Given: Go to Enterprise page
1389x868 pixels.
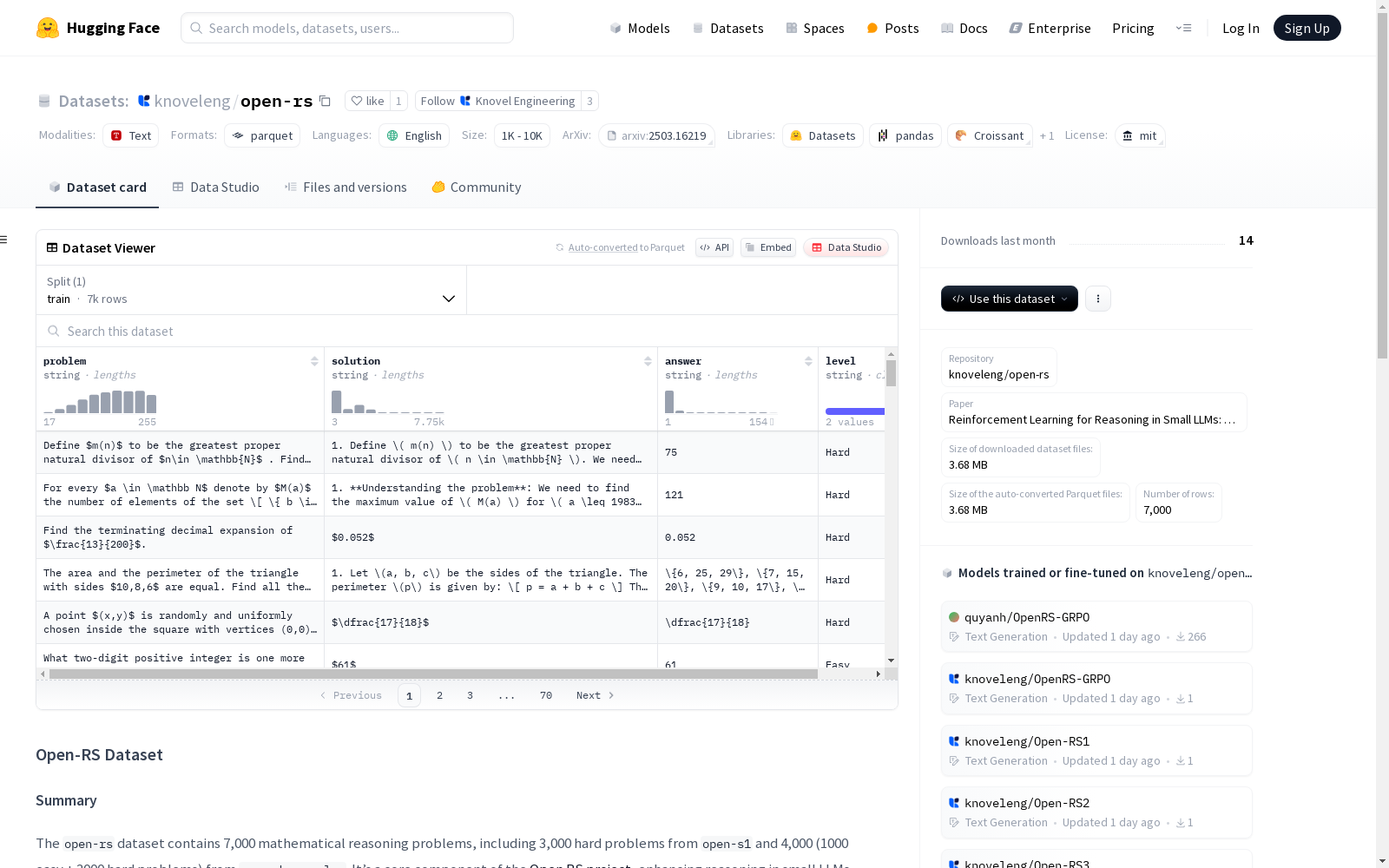Looking at the screenshot, I should point(1050,28).
